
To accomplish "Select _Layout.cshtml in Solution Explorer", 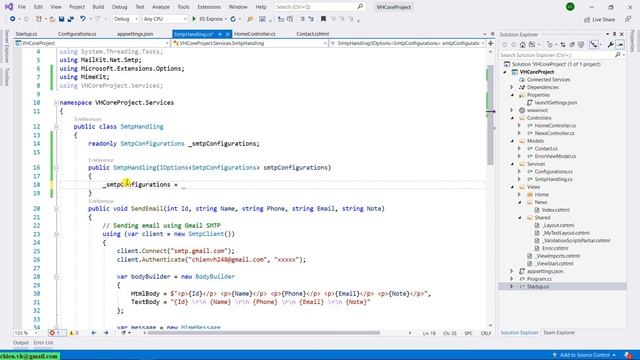I will point(558,225).
